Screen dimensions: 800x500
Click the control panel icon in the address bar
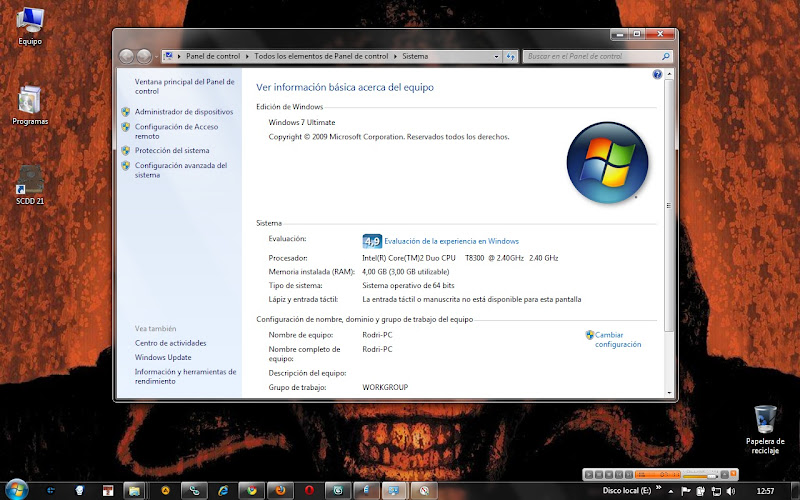pyautogui.click(x=168, y=56)
